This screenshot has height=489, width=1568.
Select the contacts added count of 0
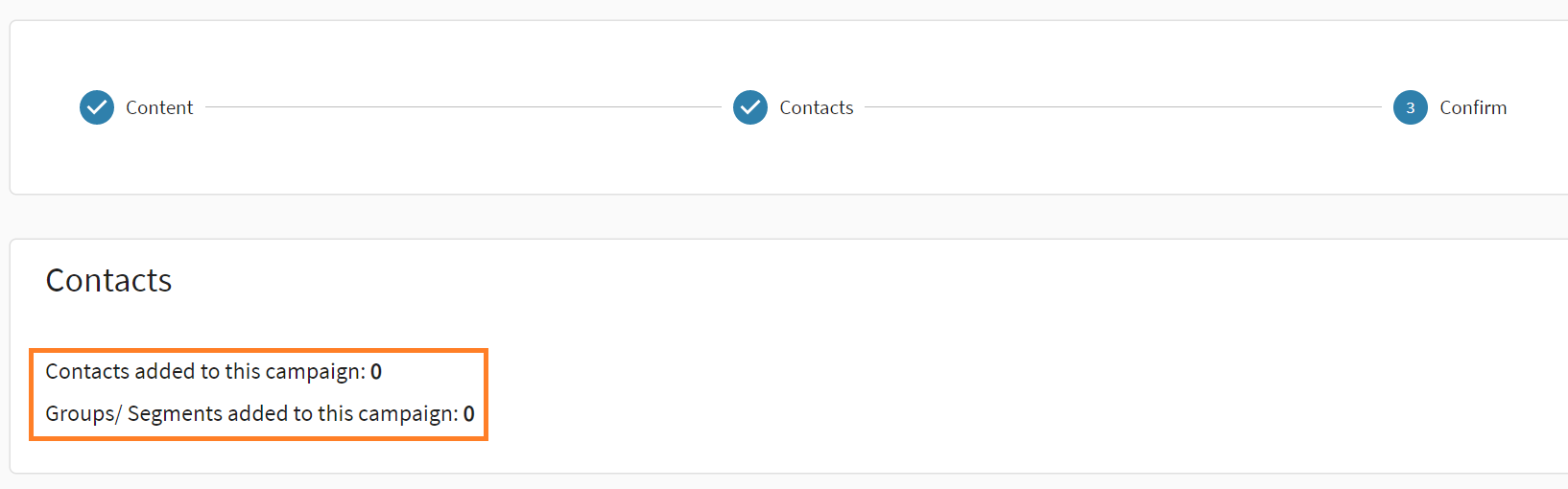(x=376, y=371)
